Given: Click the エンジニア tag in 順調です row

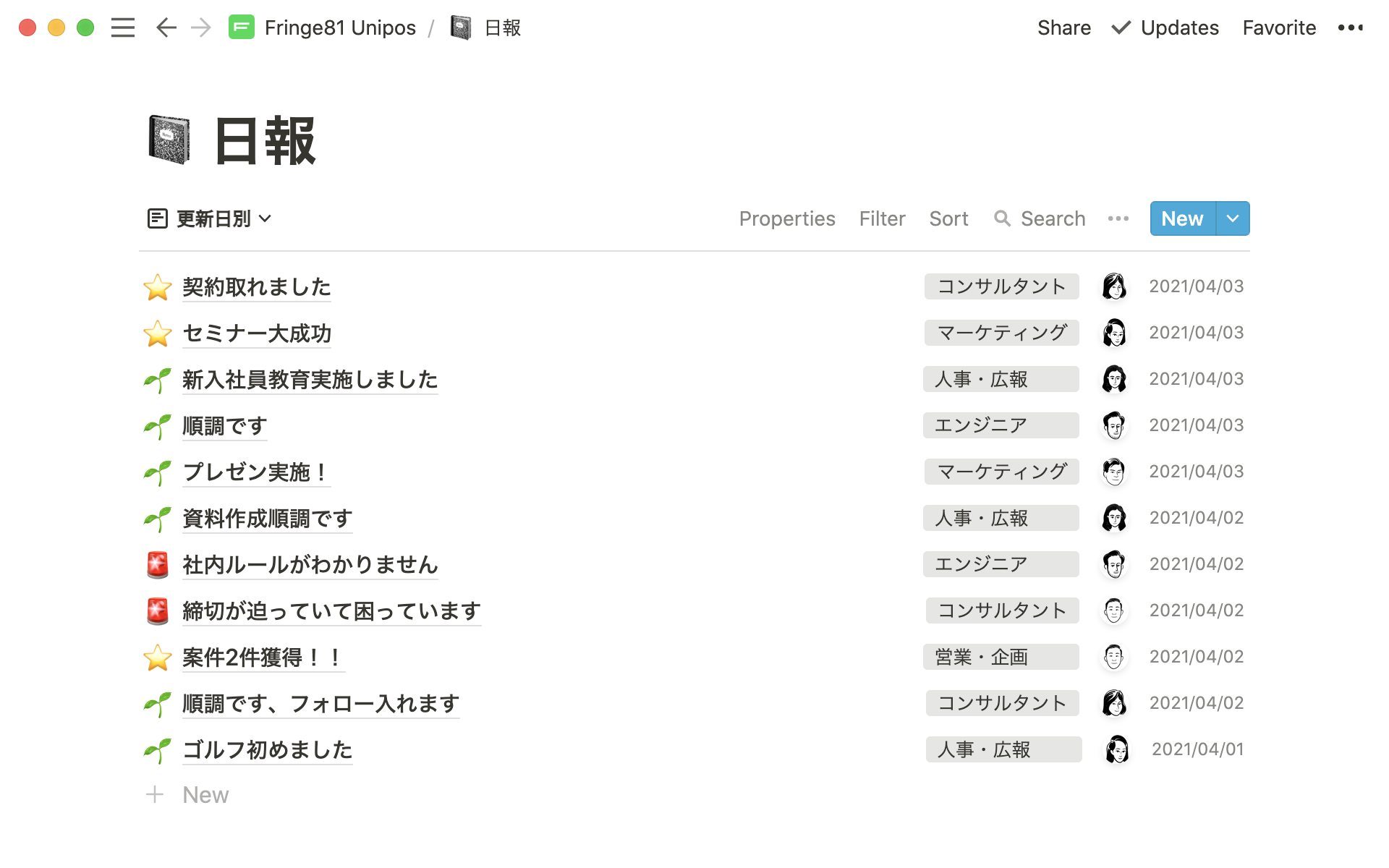Looking at the screenshot, I should pos(1001,425).
